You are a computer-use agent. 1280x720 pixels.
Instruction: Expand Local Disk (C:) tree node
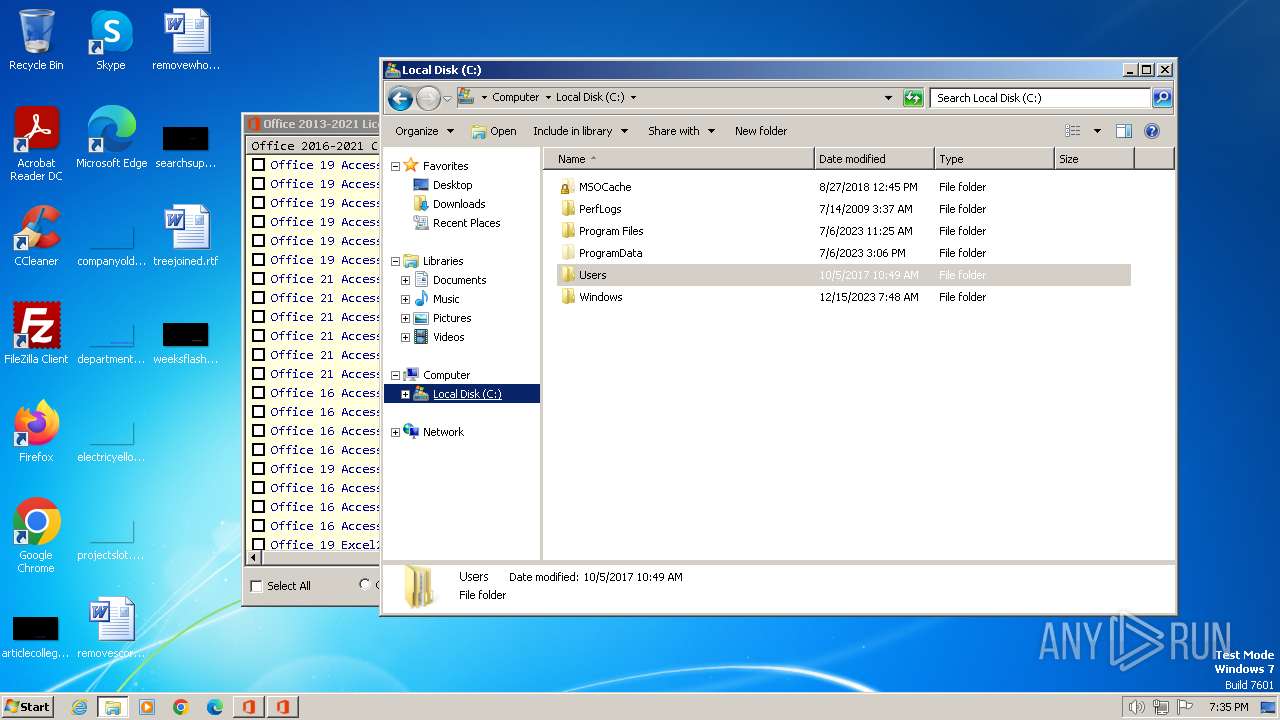click(405, 394)
